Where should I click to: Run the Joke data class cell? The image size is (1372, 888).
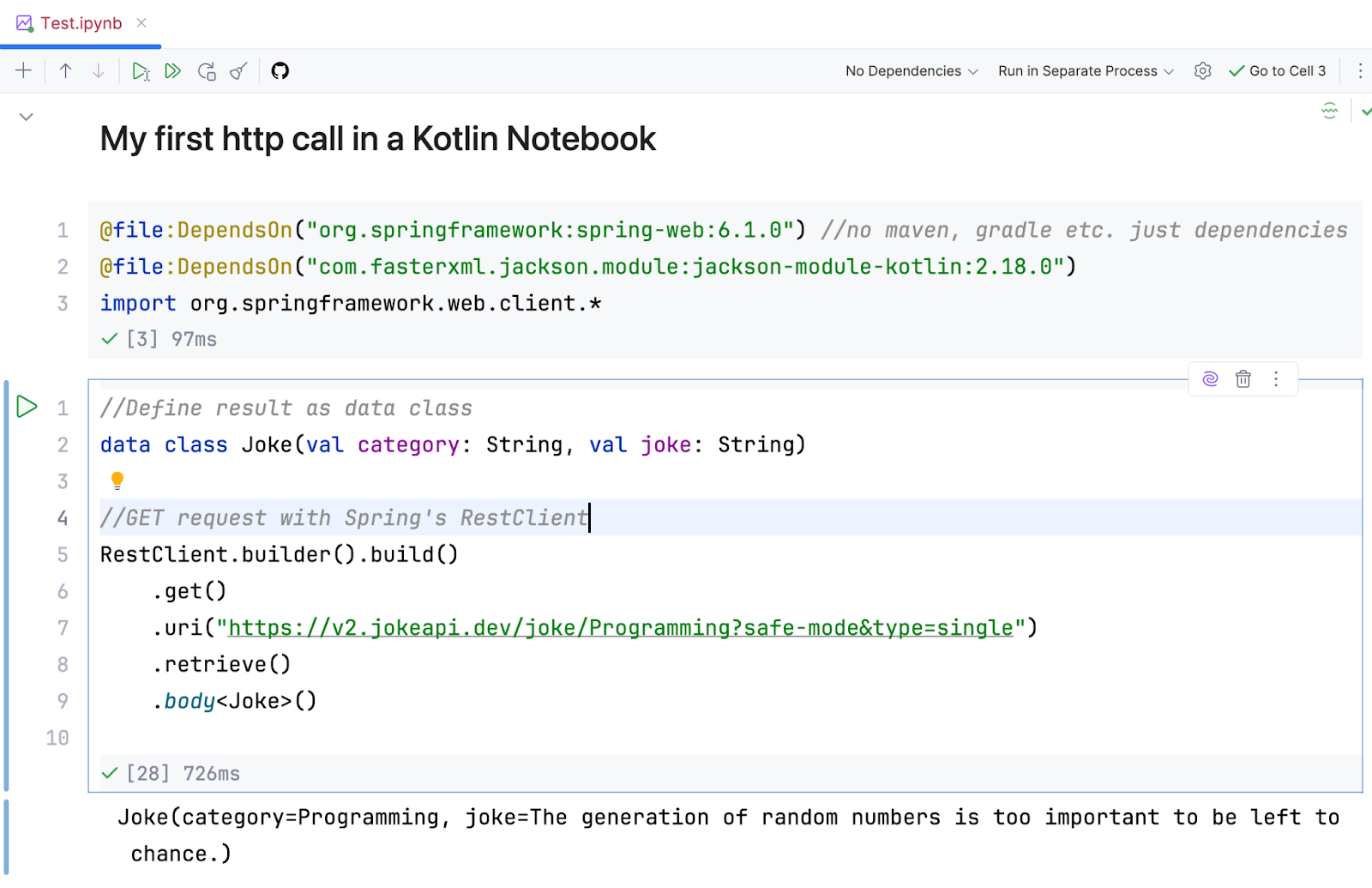(27, 407)
